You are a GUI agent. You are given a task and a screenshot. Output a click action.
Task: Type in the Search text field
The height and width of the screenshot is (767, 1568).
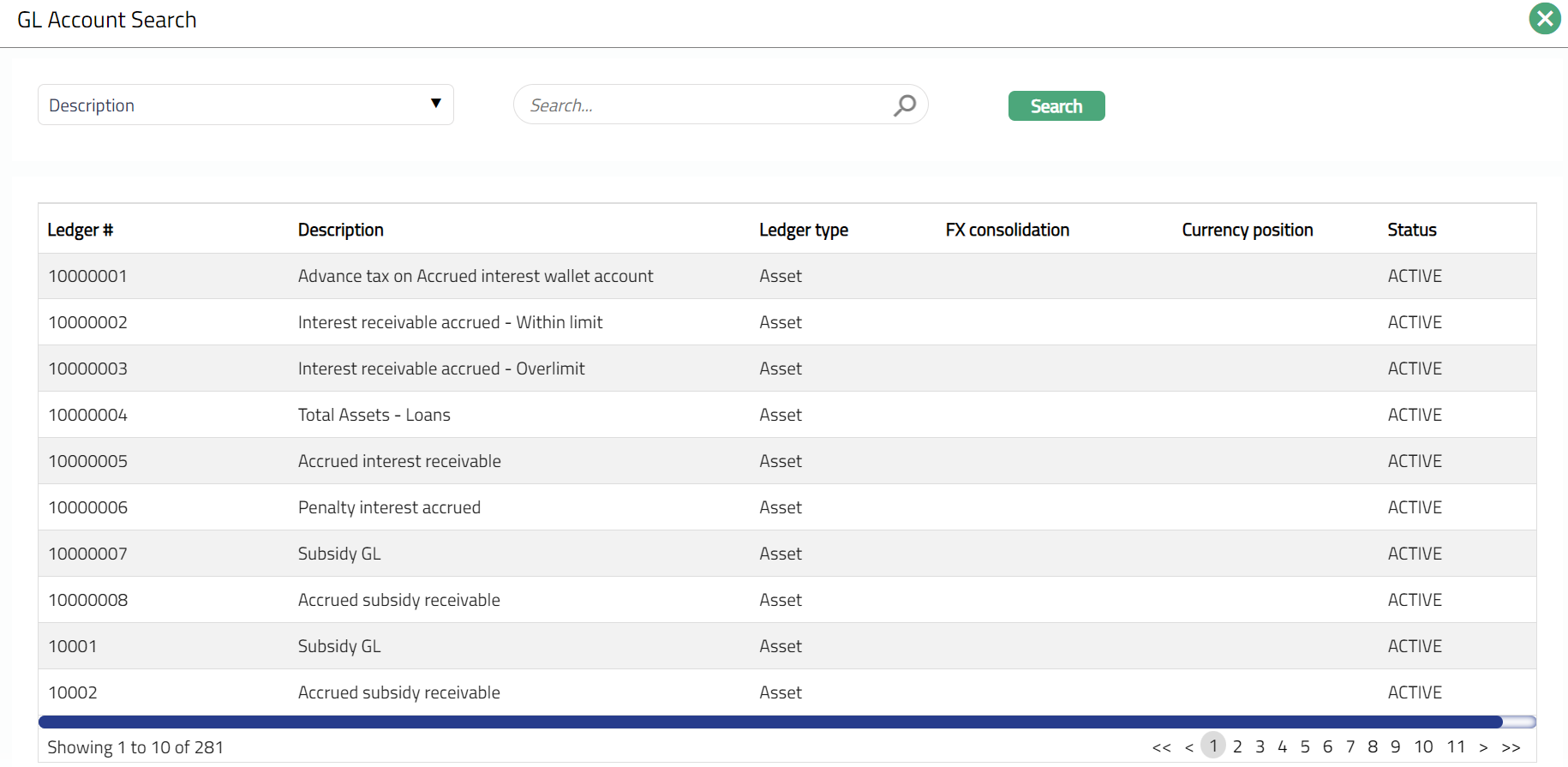pos(703,105)
